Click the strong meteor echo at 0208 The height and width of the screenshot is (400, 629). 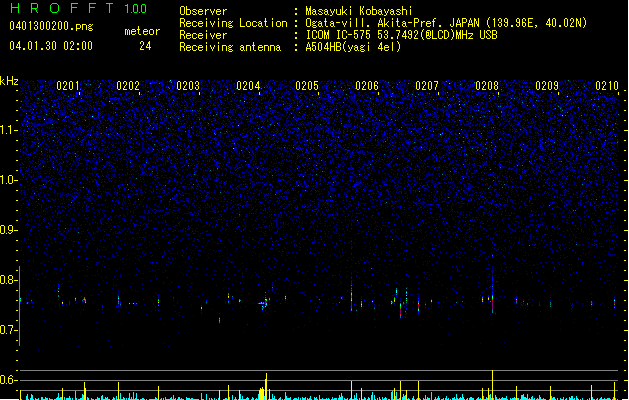[493, 291]
